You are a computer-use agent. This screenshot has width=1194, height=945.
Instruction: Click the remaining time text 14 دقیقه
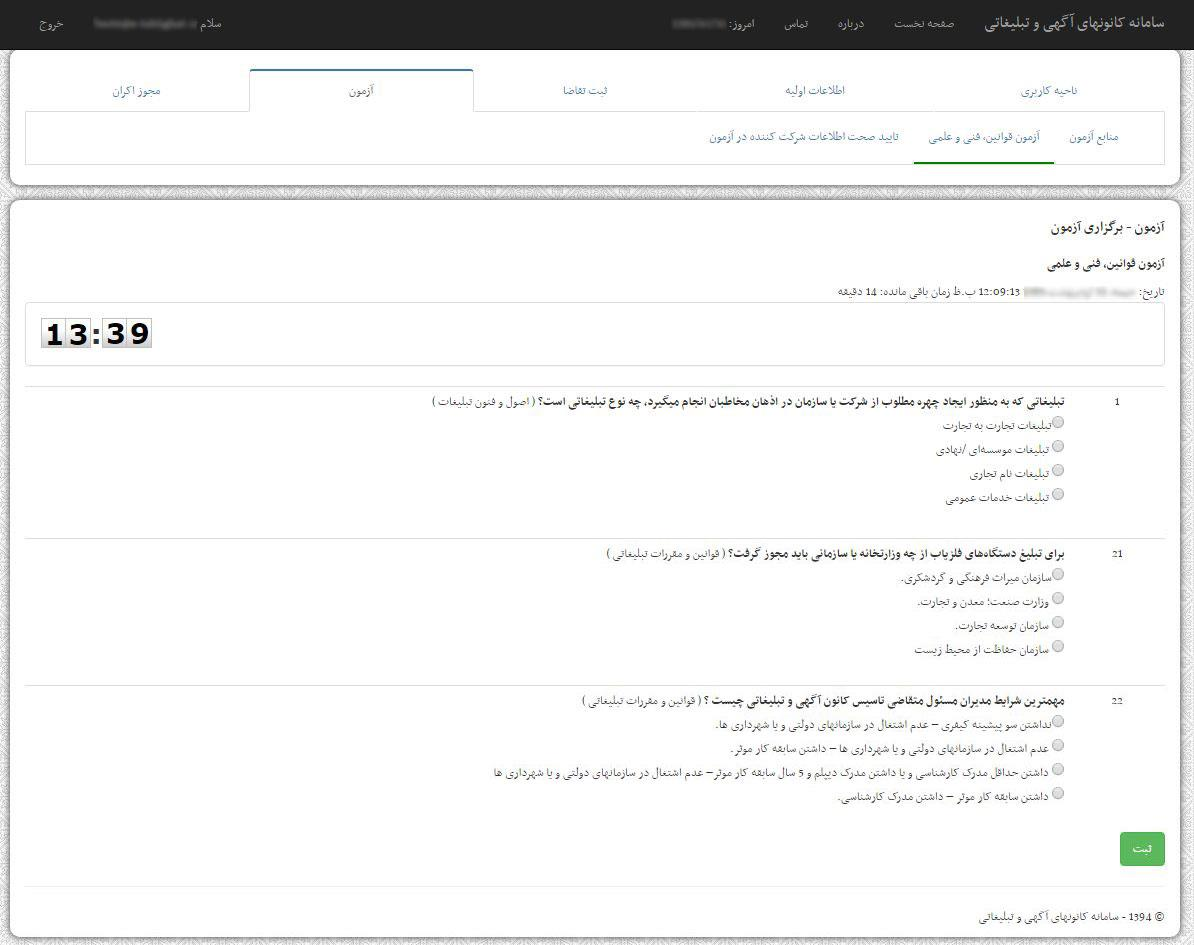click(x=857, y=292)
